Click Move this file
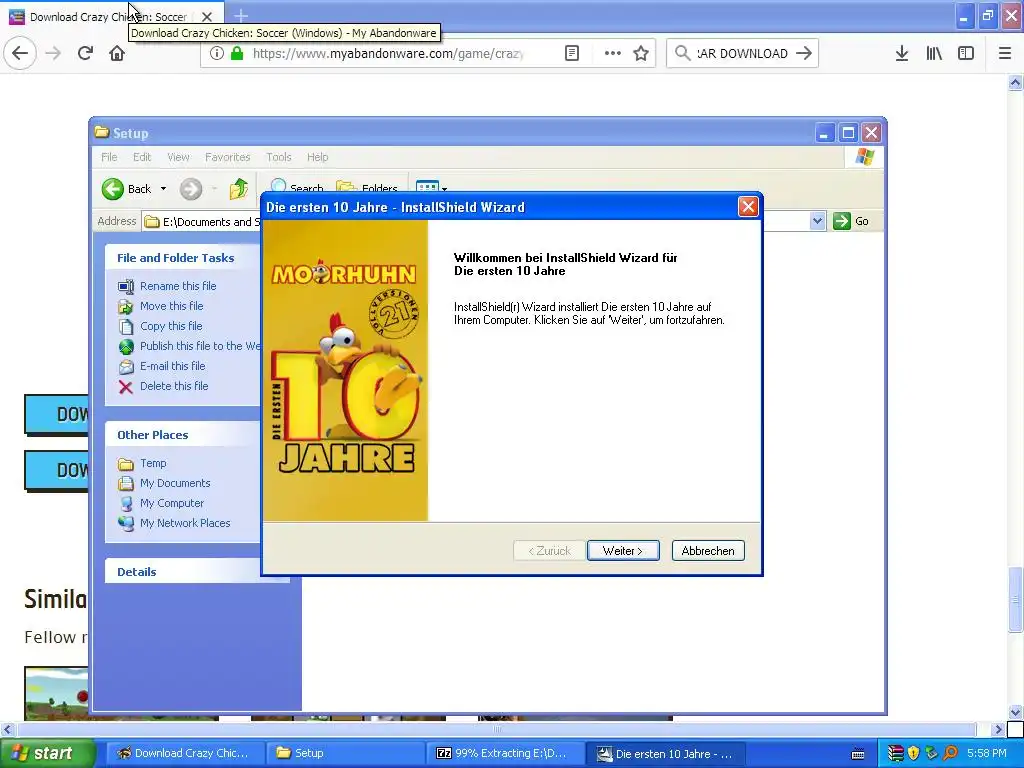This screenshot has height=768, width=1024. [x=171, y=306]
